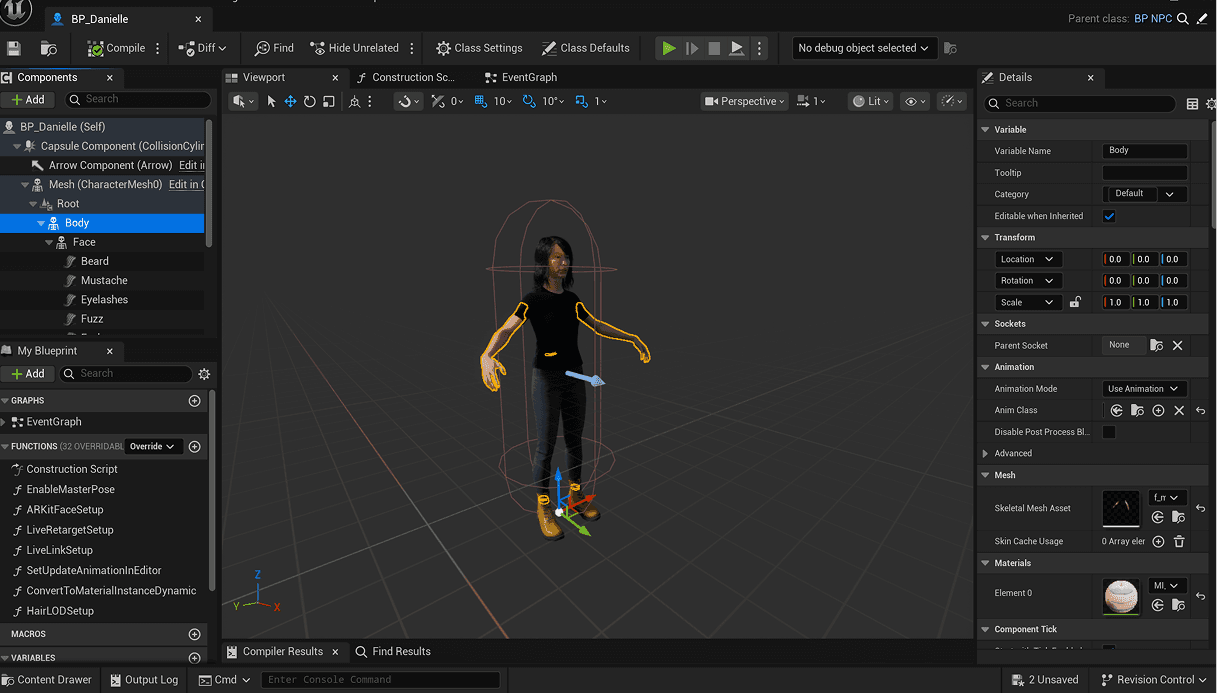This screenshot has width=1217, height=693.
Task: Open LiveLinkSetup function
Action: tap(59, 551)
